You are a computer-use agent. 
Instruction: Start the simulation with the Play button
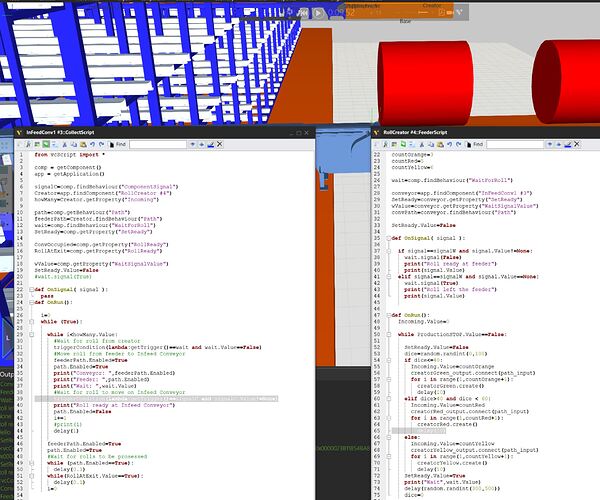coord(318,13)
